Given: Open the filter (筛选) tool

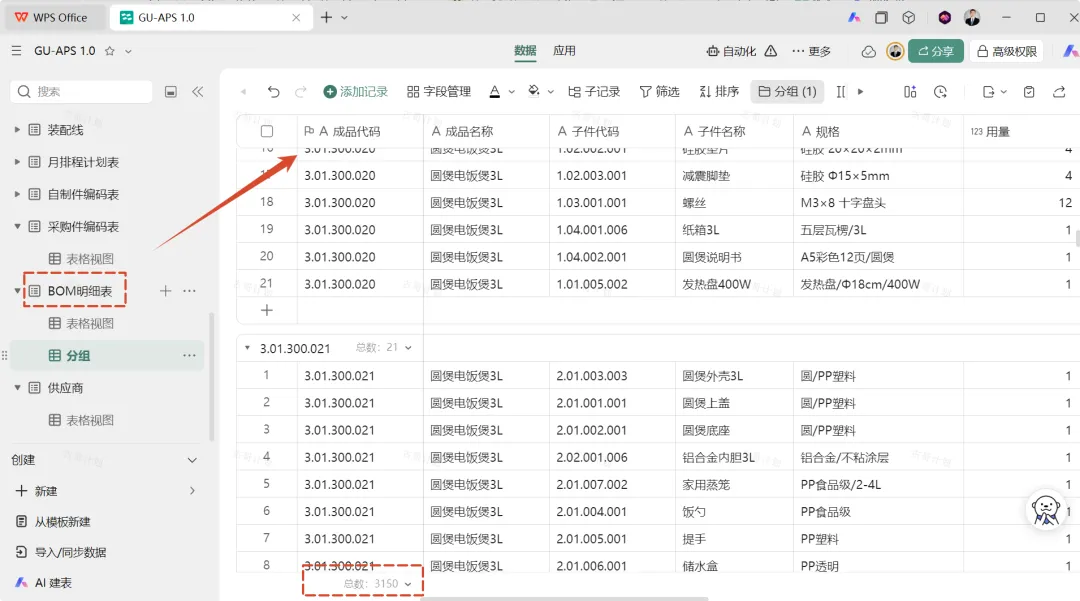Looking at the screenshot, I should pyautogui.click(x=659, y=92).
